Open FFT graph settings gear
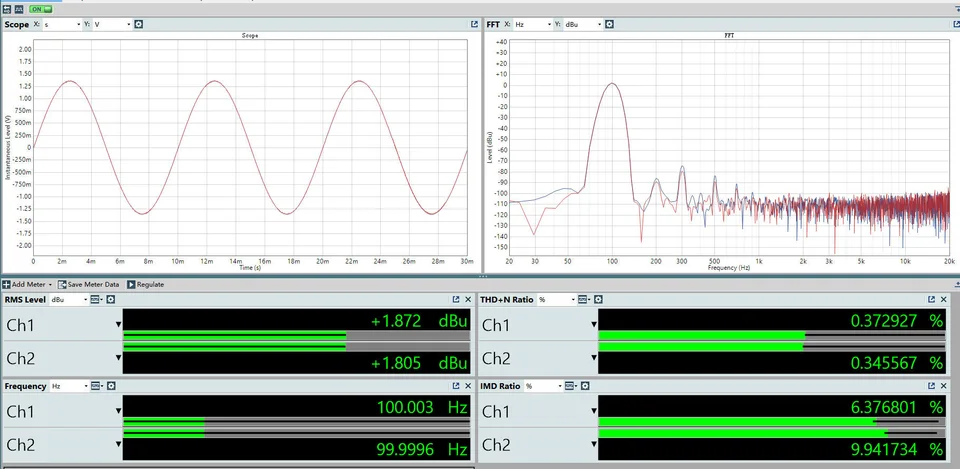 tap(609, 24)
